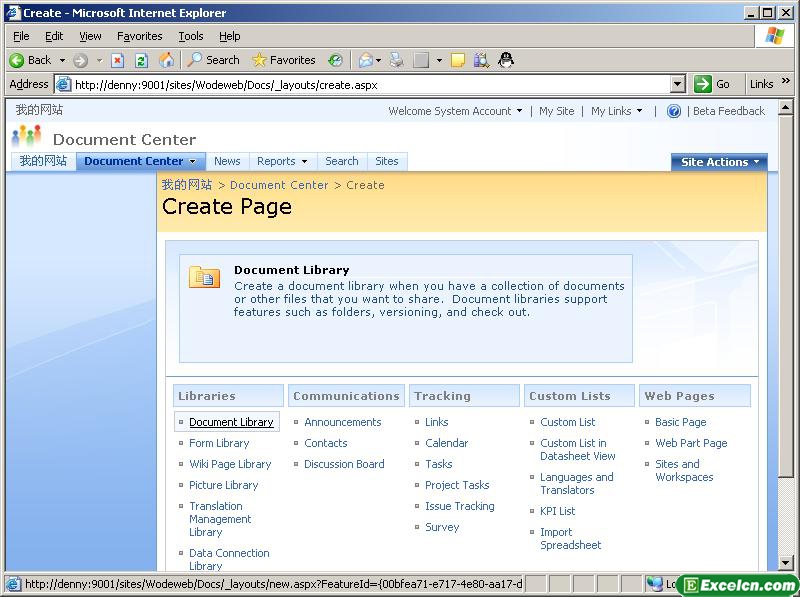Refresh the page with toolbar icon
The image size is (800, 597).
pyautogui.click(x=141, y=61)
